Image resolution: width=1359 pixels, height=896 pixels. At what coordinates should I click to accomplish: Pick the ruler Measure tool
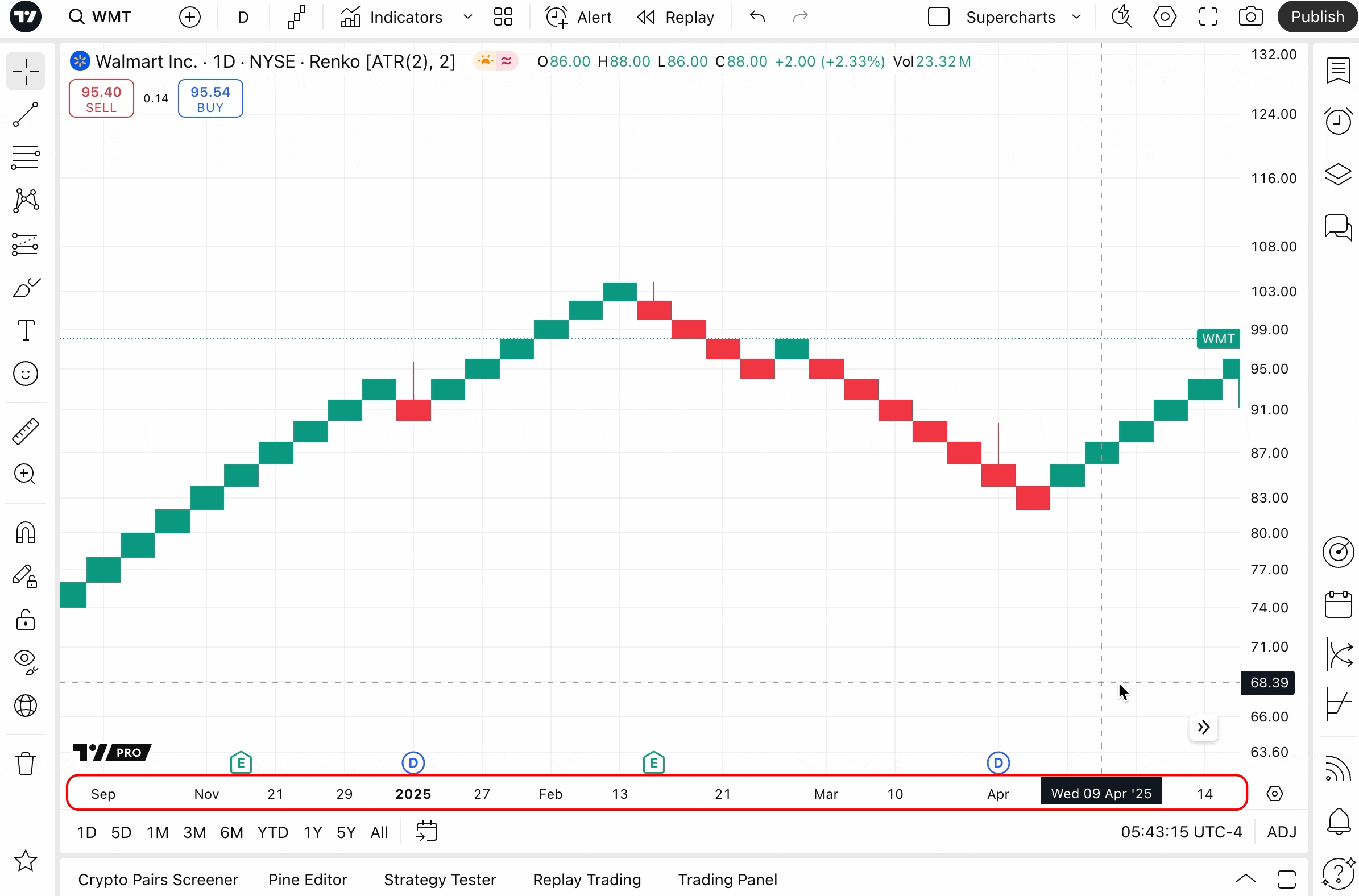[26, 432]
